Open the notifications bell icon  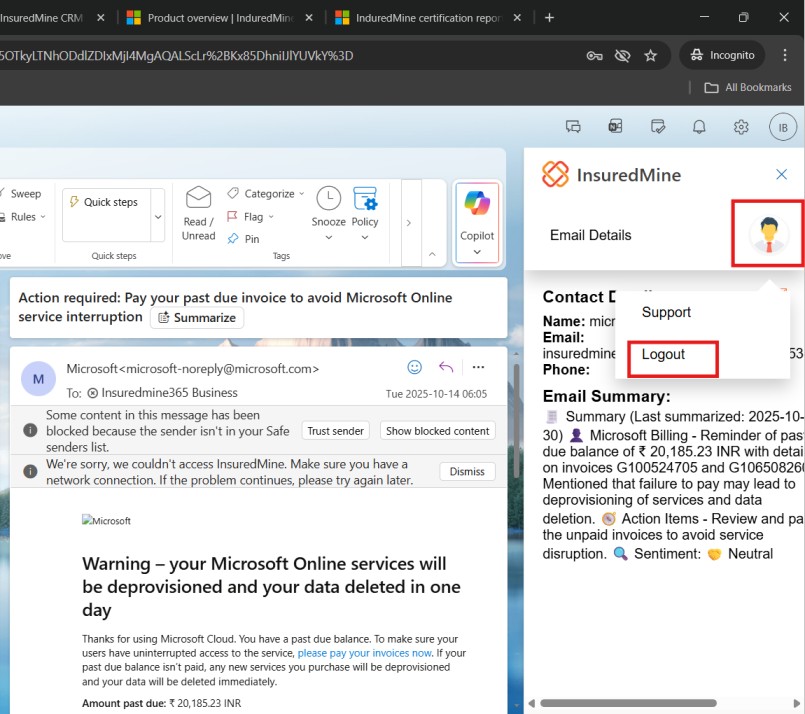point(699,127)
